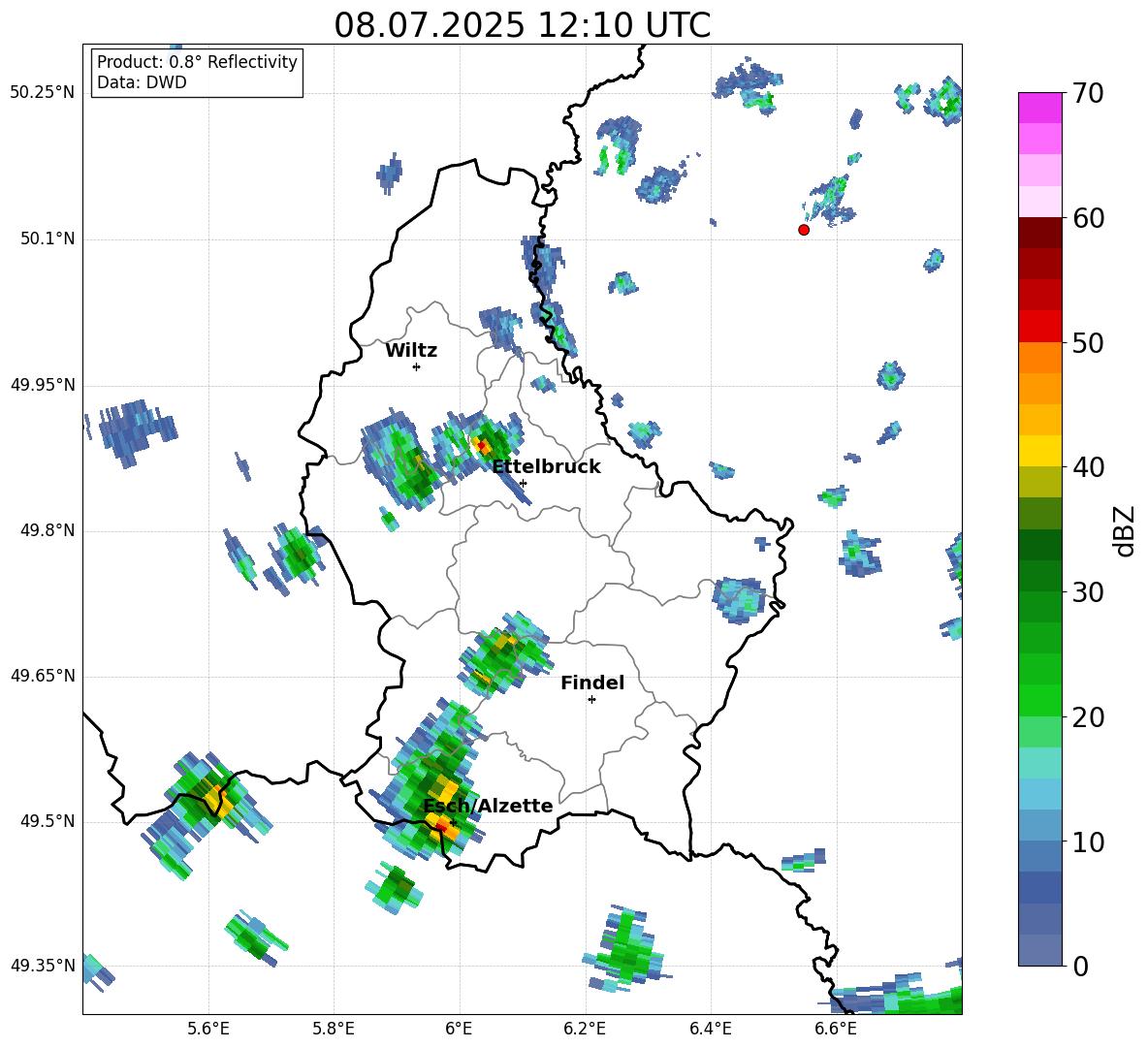Click the 5.8°E longitude label
This screenshot has width=1148, height=1048.
point(334,1029)
